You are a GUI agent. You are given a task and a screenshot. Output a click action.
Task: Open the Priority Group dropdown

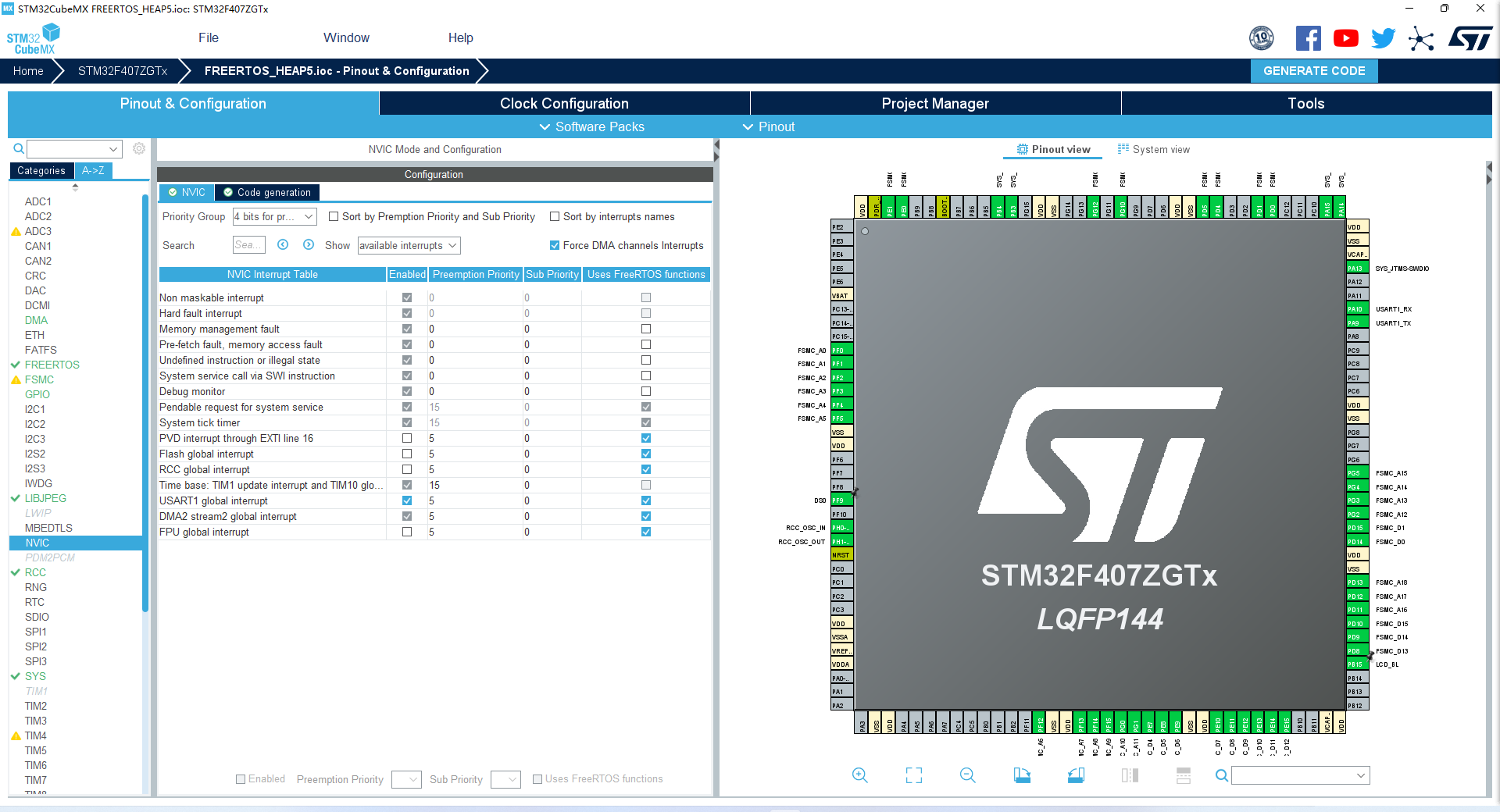[x=274, y=216]
